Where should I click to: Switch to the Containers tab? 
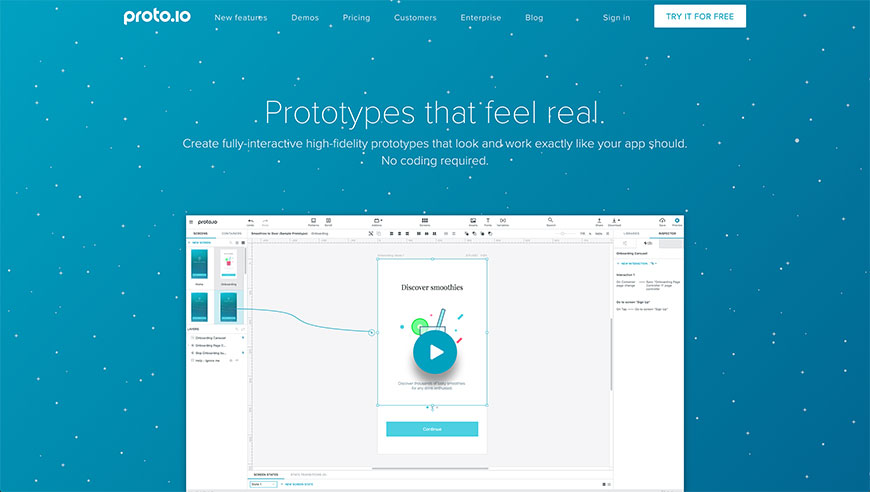(x=230, y=233)
